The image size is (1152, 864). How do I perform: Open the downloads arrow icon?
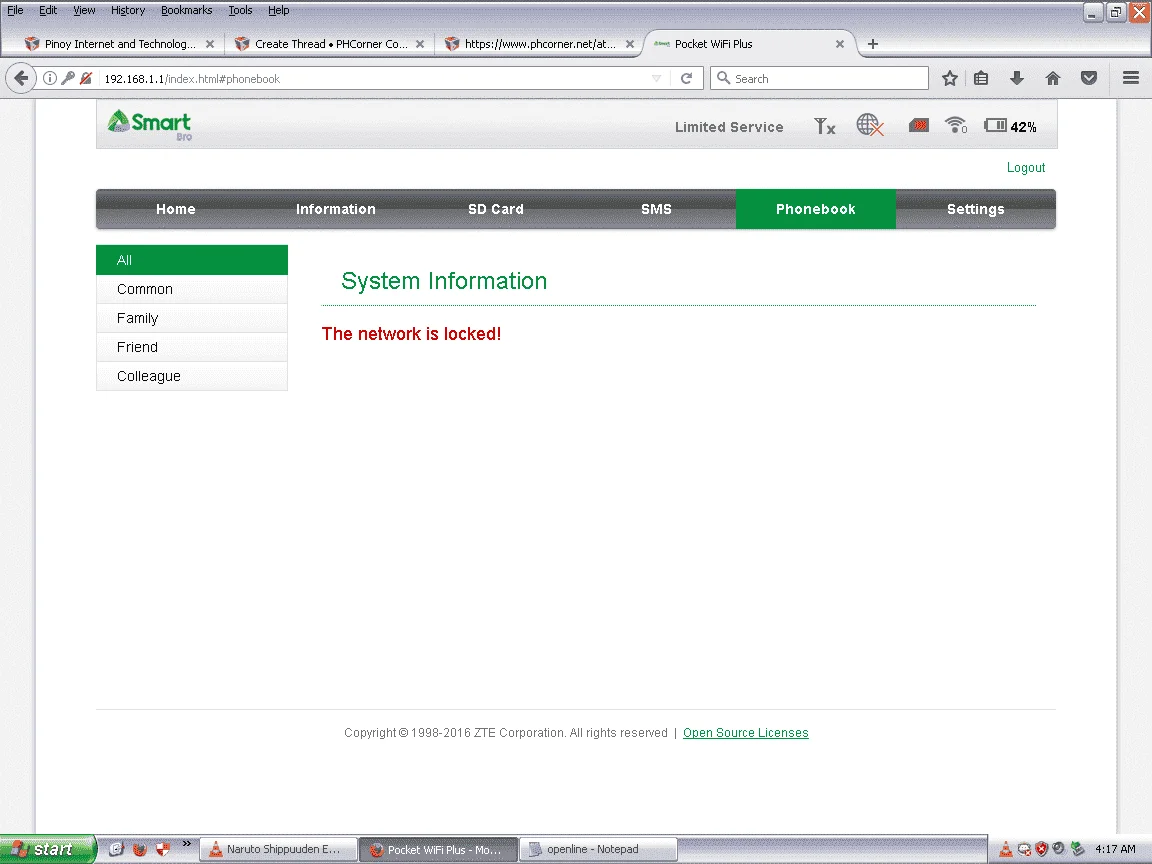[x=1017, y=78]
